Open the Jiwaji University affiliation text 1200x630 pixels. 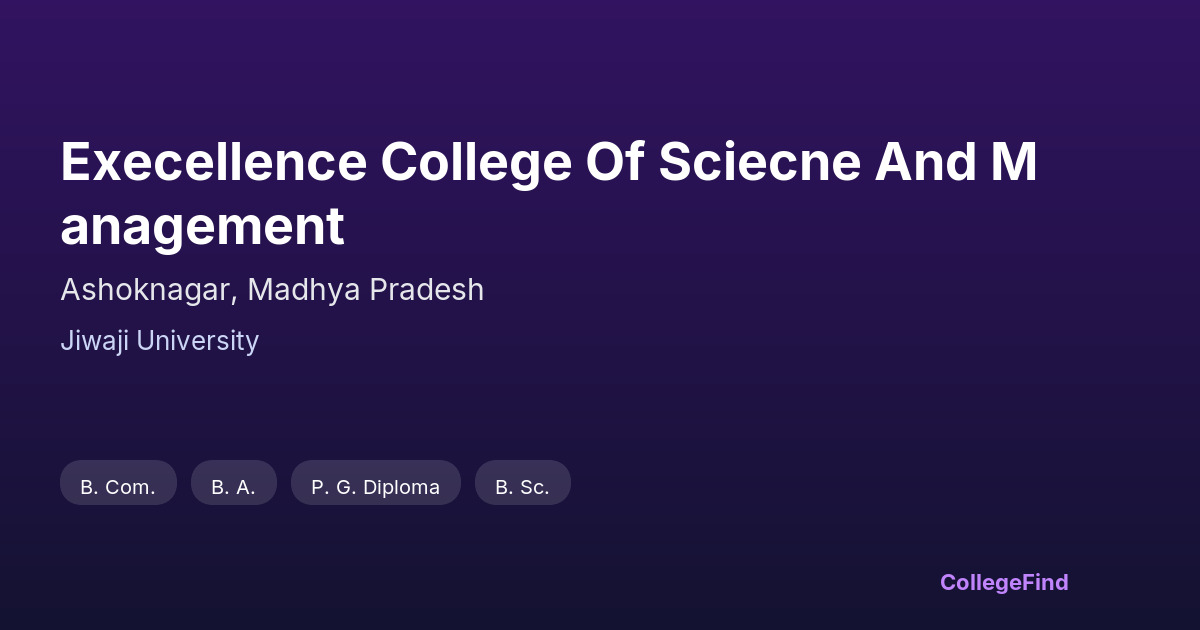point(159,341)
